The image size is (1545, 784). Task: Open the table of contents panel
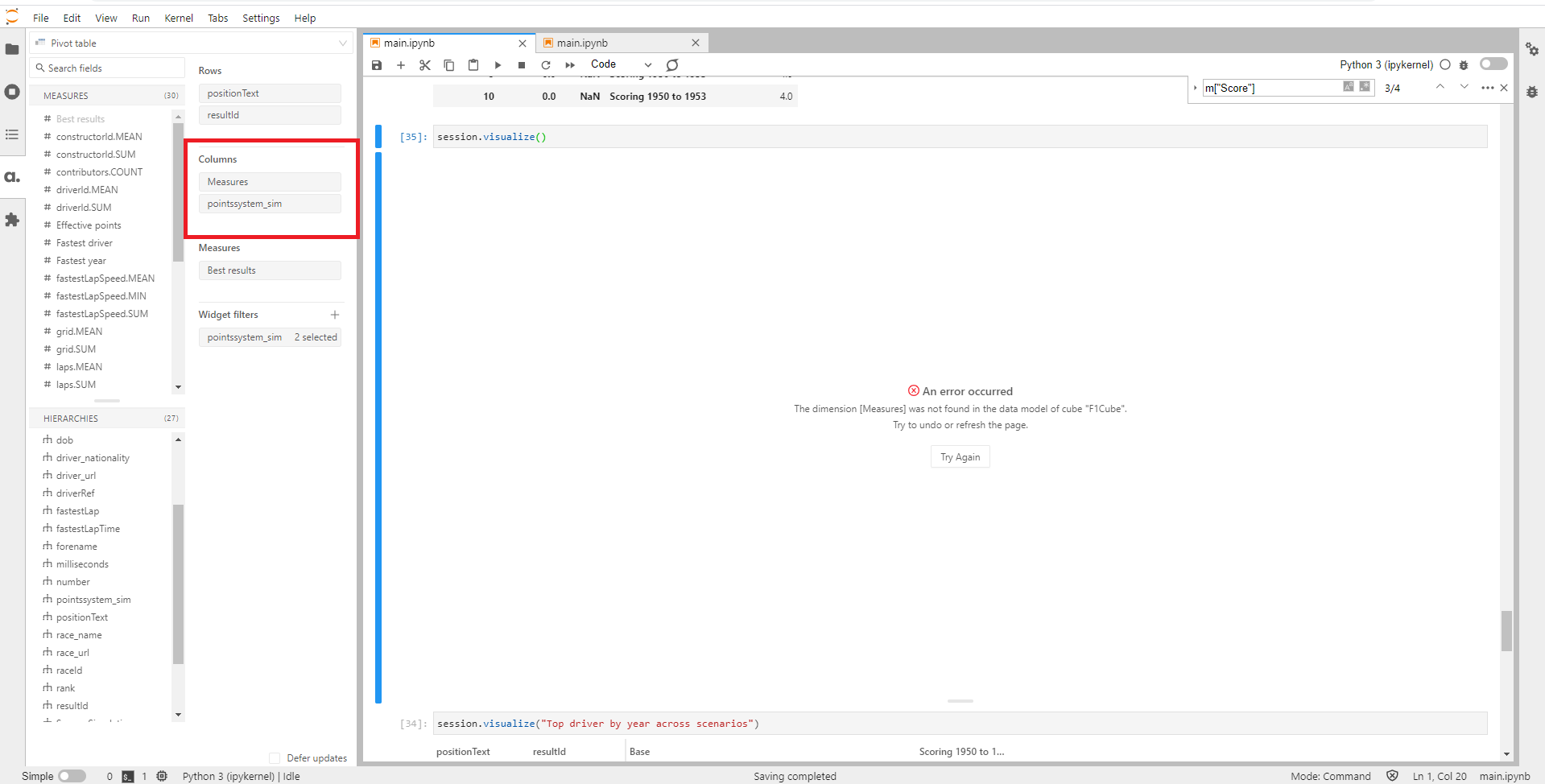(12, 134)
